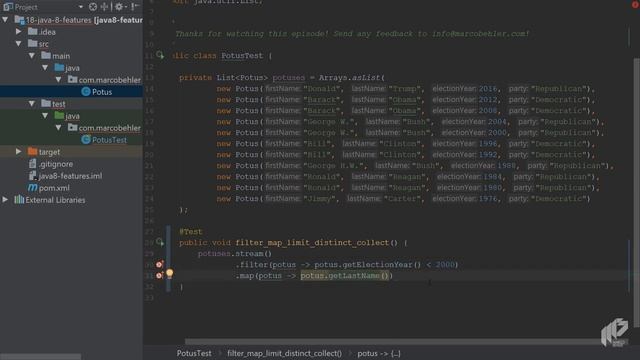Click the External Libraries icon
This screenshot has height=360, width=640.
click(x=19, y=200)
